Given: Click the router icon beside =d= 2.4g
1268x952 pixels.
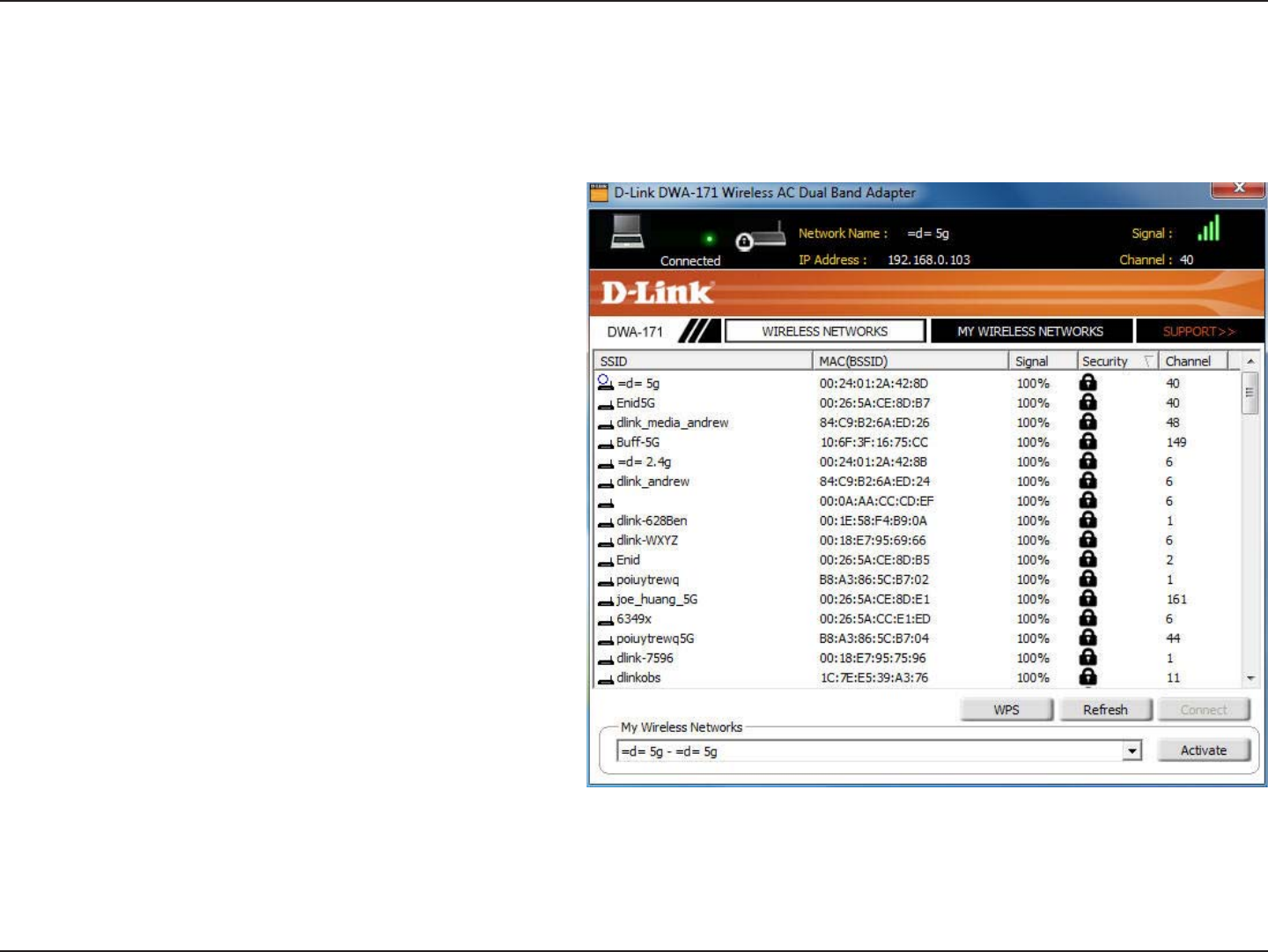Looking at the screenshot, I should [x=606, y=463].
